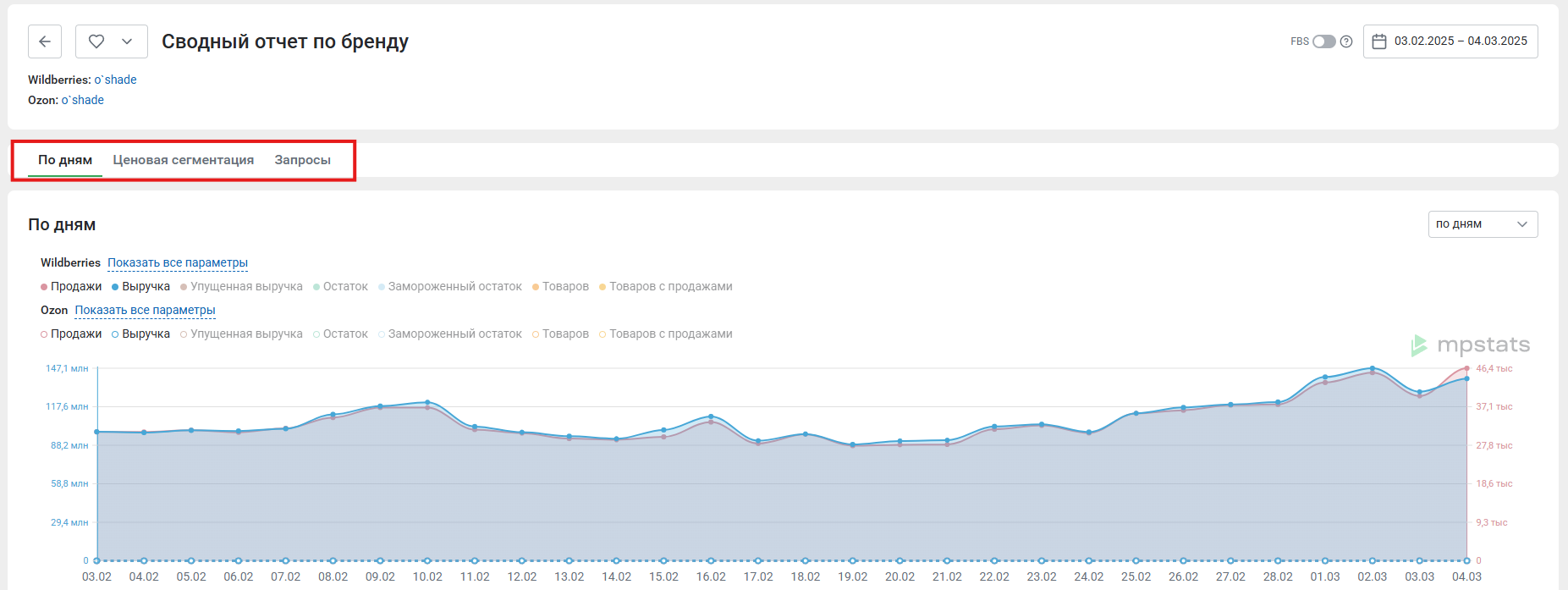Open Ozon o`shade brand link

tap(83, 100)
